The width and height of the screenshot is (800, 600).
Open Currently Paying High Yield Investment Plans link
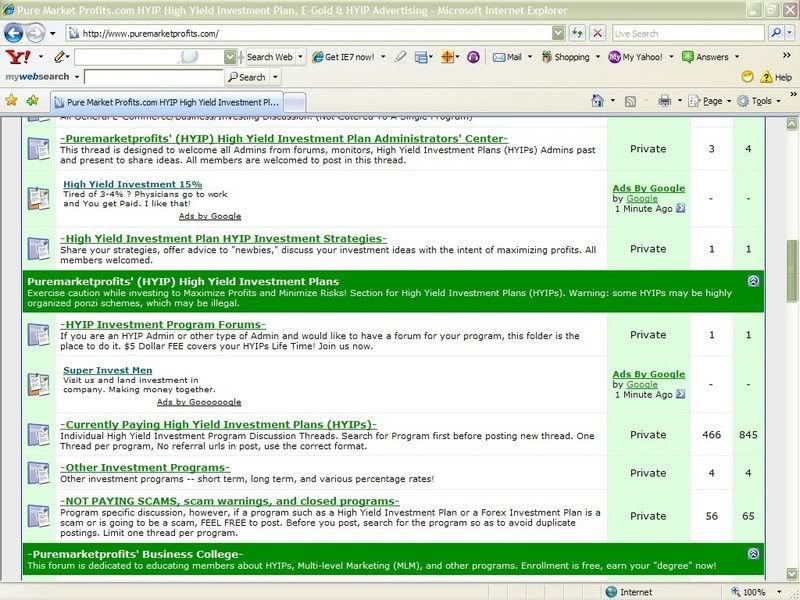click(x=218, y=425)
